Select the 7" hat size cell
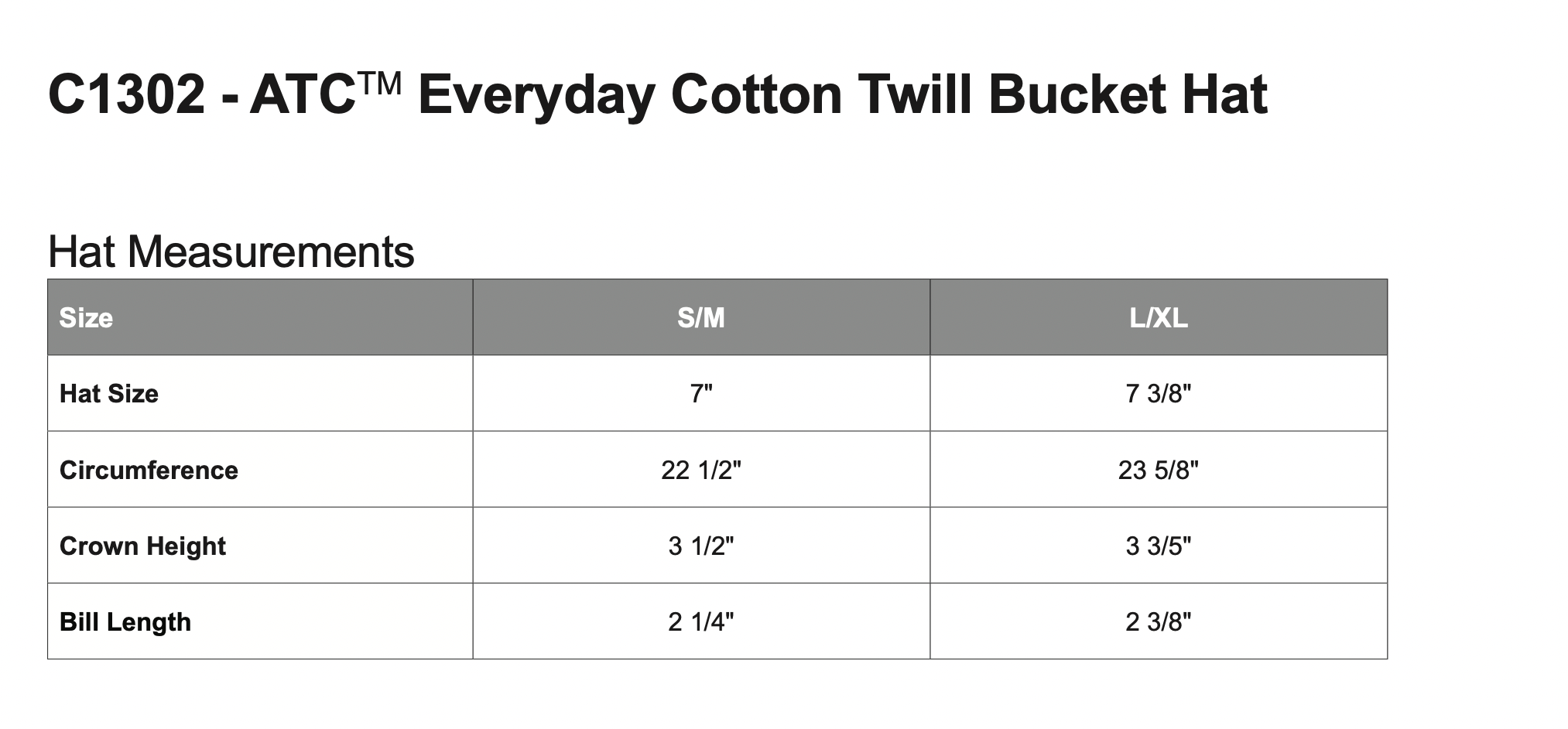1568x729 pixels. click(700, 394)
